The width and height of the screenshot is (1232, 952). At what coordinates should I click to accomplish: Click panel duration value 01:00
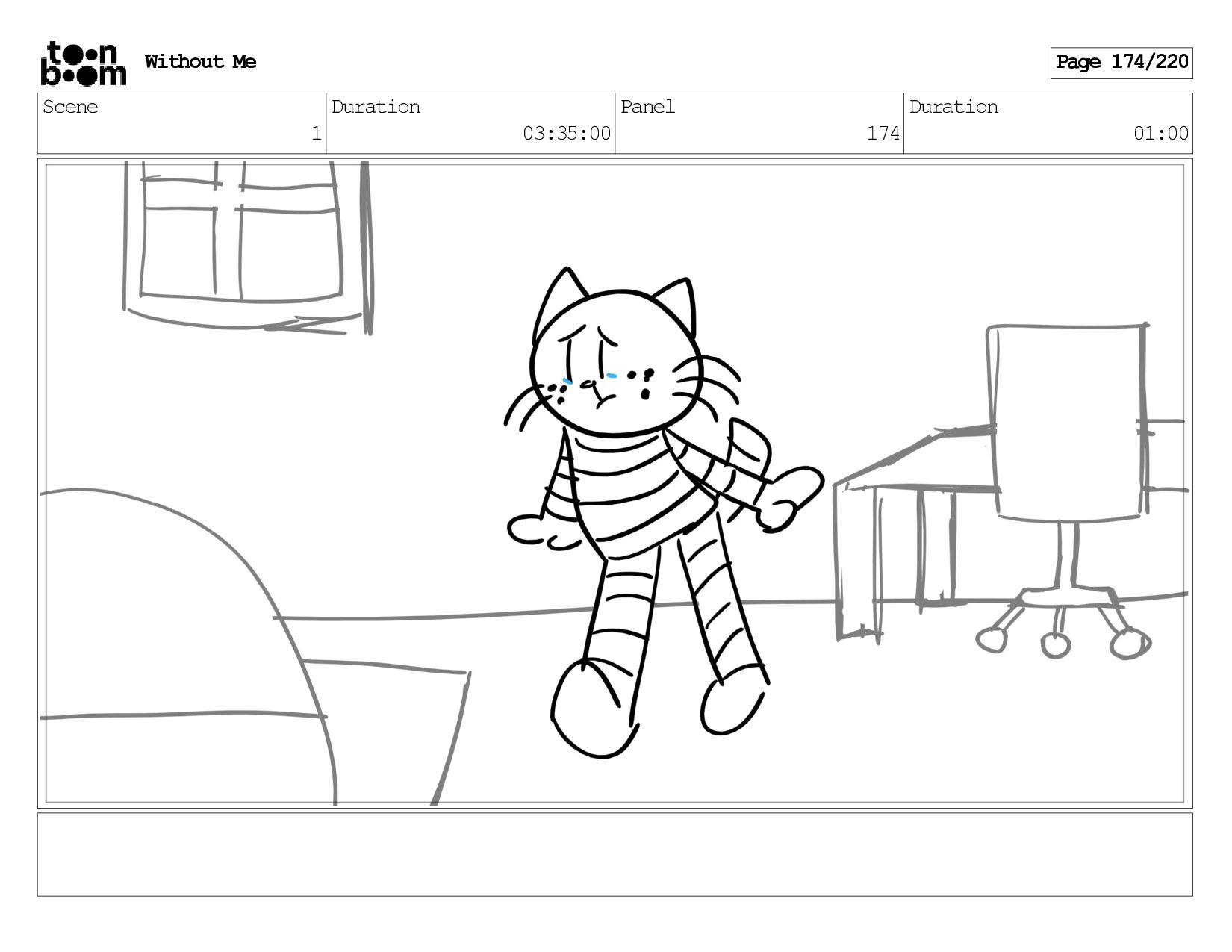tap(1160, 134)
